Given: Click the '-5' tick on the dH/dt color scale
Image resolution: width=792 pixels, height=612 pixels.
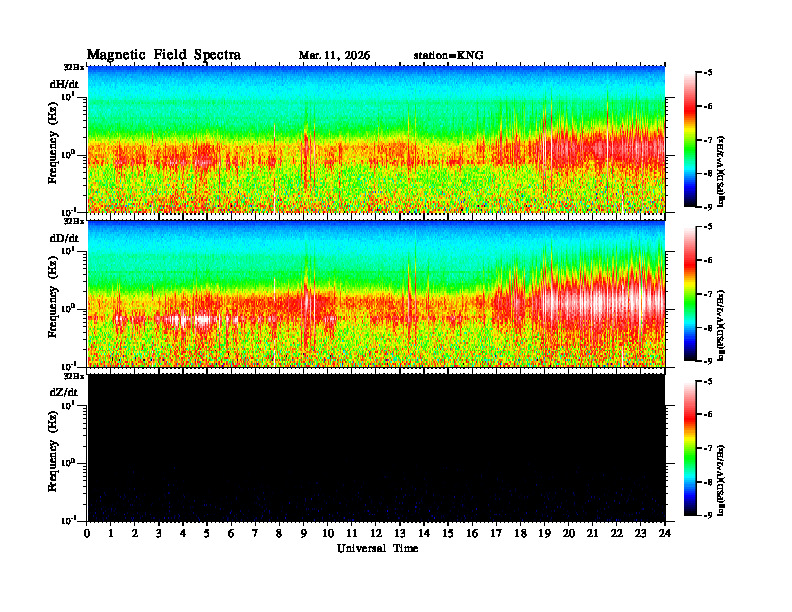Looking at the screenshot, I should click(708, 73).
